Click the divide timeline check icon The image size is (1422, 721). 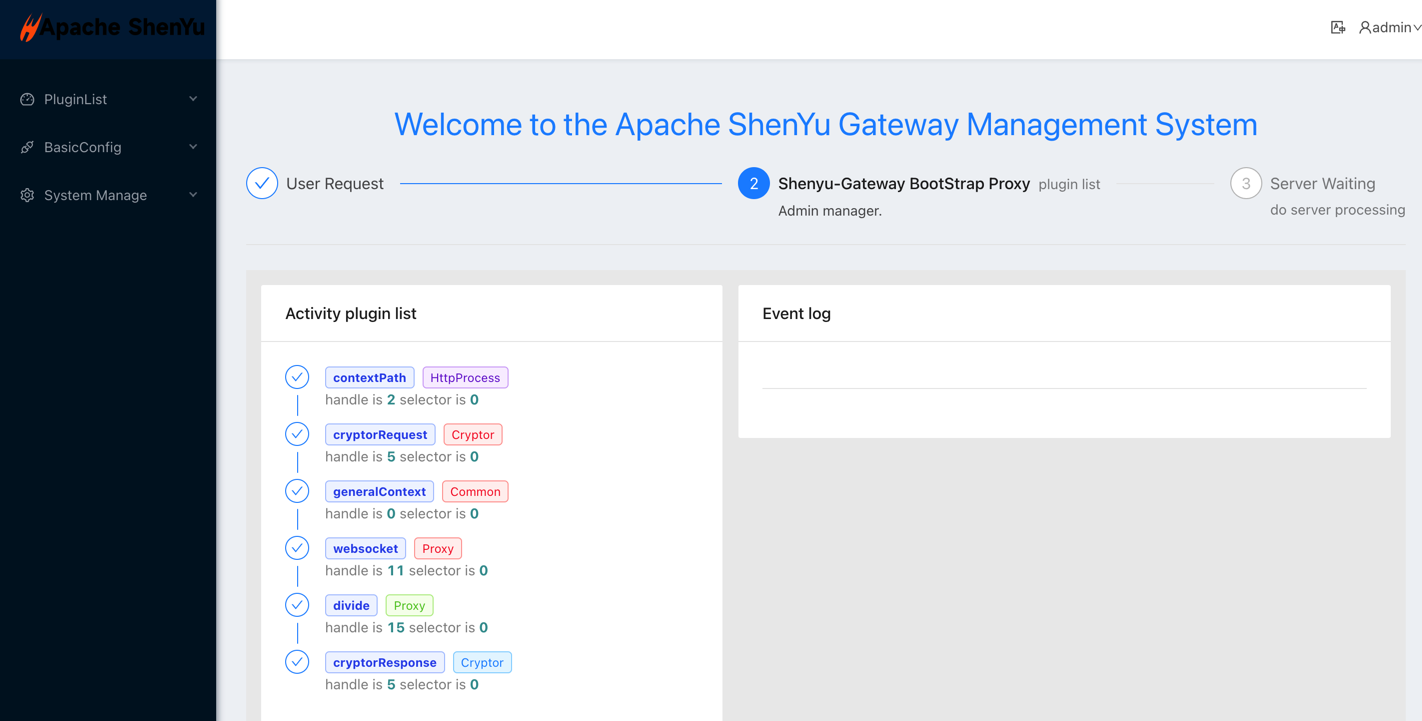point(297,605)
